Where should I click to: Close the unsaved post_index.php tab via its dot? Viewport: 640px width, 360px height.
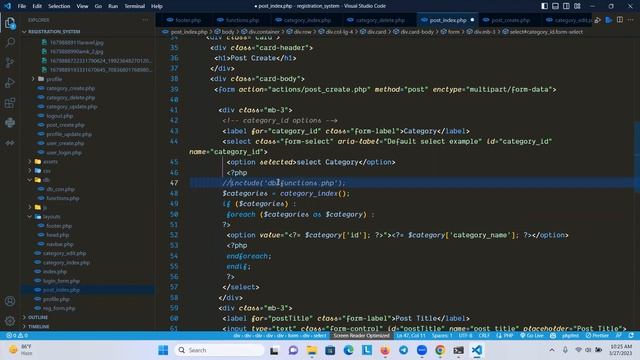[x=472, y=20]
